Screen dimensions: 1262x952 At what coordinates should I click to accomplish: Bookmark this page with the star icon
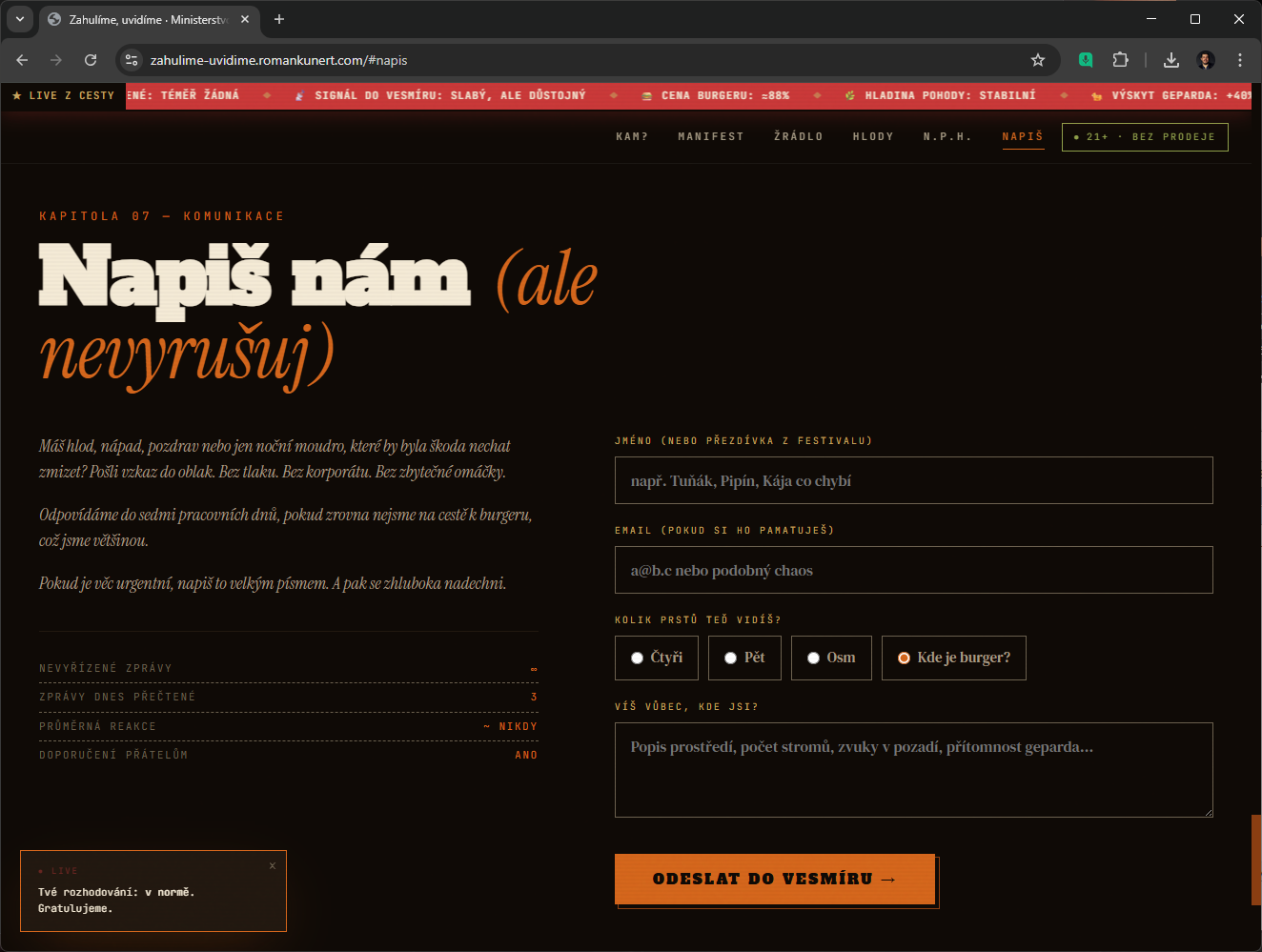point(1038,60)
